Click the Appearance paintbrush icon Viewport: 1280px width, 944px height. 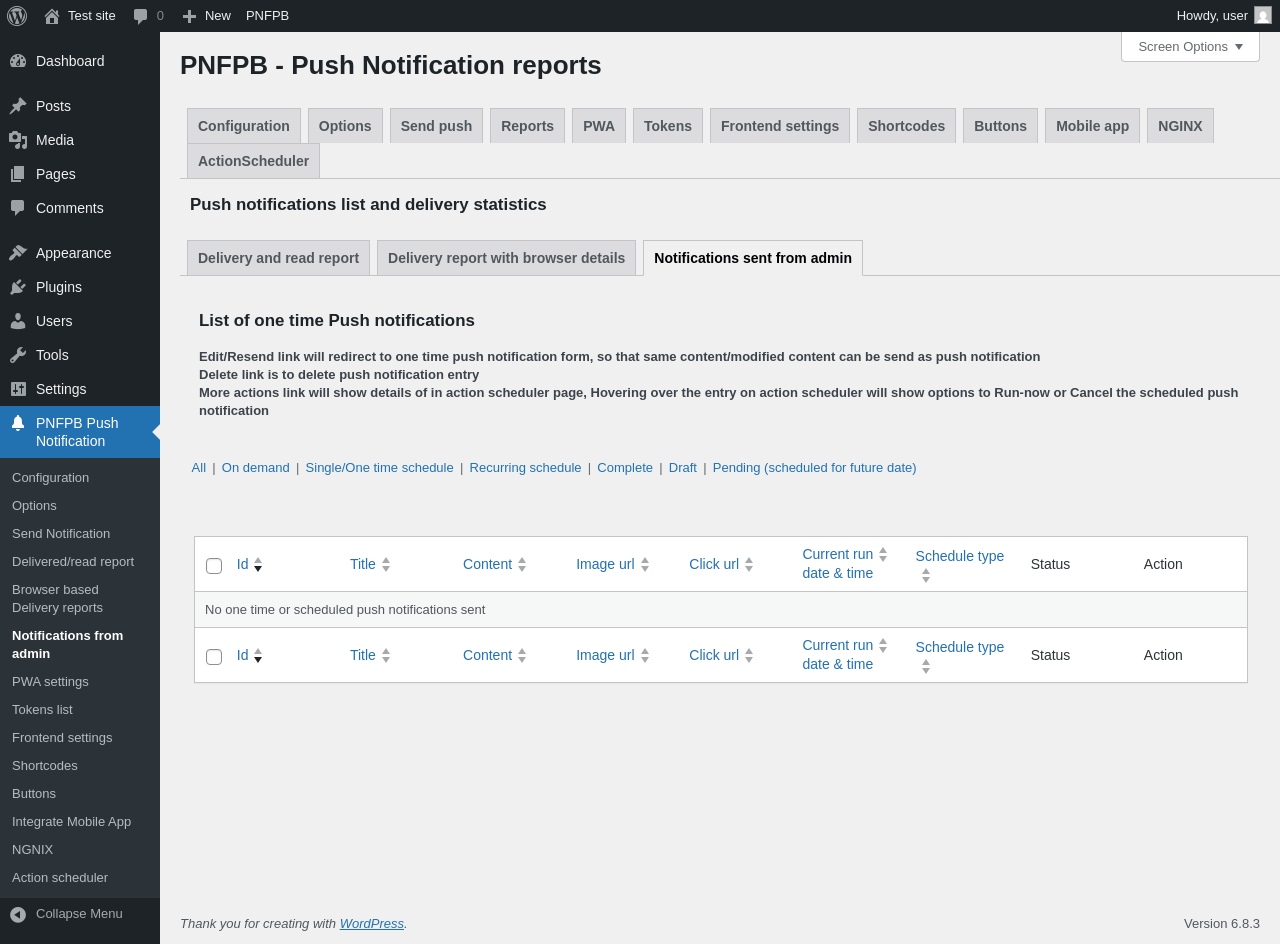coord(18,253)
